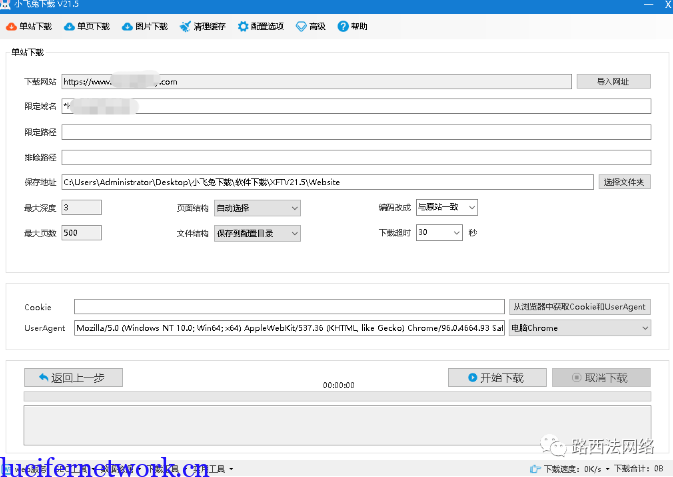Click the 返回上一步 back button

73,378
